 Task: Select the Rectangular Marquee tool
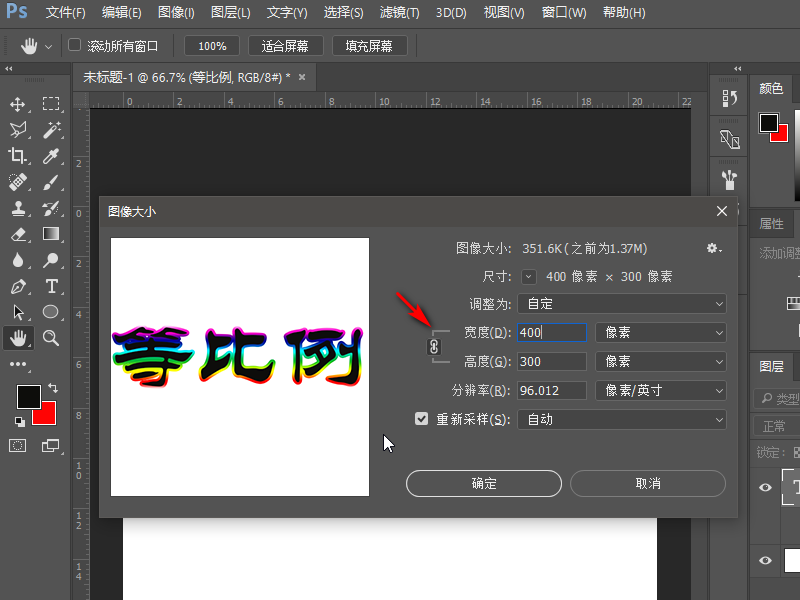[x=51, y=104]
